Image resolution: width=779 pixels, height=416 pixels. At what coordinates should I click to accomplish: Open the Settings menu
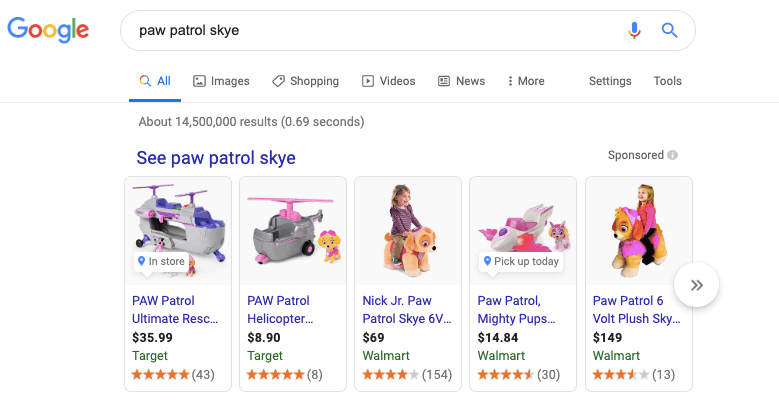point(610,81)
